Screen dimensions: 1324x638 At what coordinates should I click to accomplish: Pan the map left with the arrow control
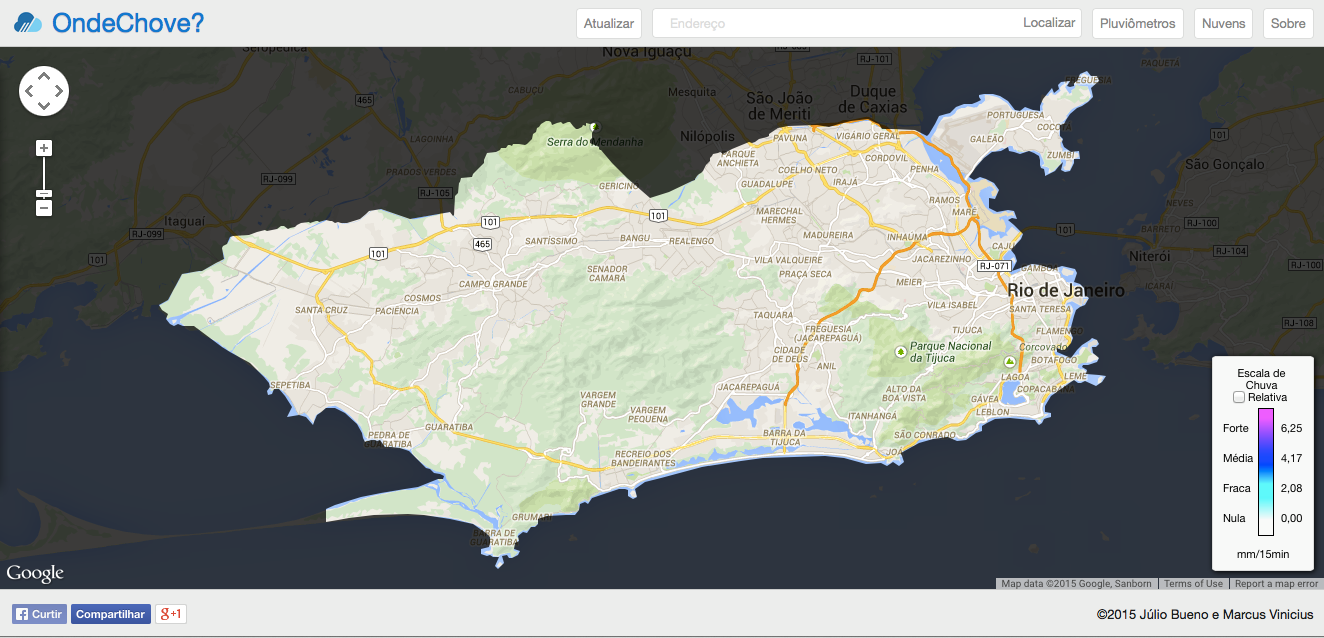29,91
